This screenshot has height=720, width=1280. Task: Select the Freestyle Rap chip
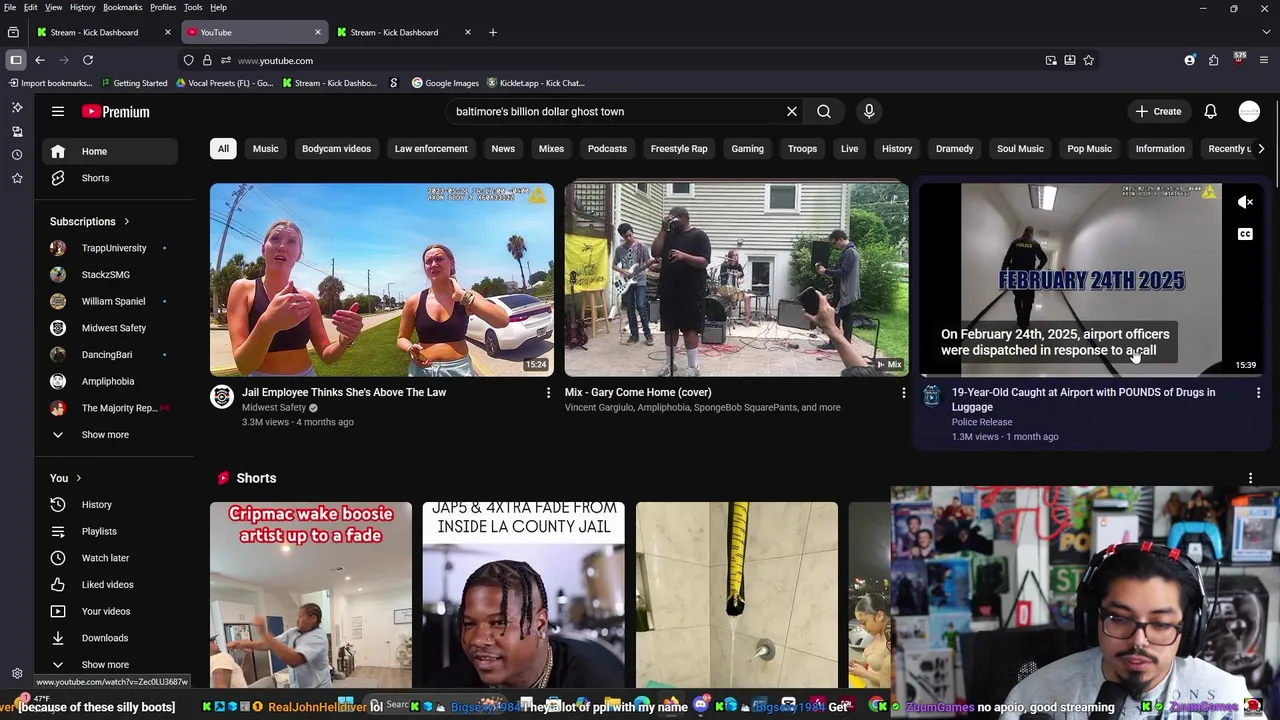(x=679, y=149)
